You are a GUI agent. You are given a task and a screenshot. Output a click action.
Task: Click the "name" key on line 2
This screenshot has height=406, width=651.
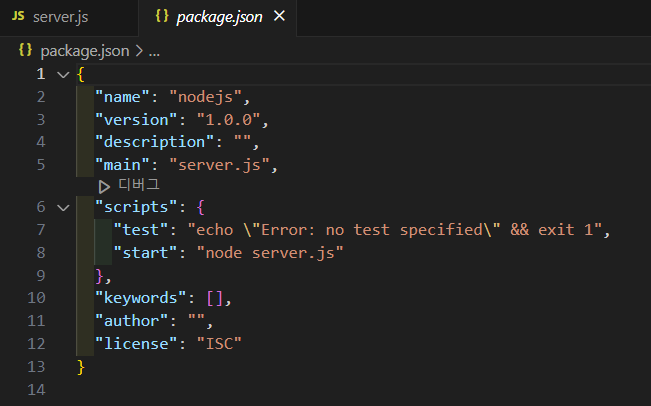122,97
